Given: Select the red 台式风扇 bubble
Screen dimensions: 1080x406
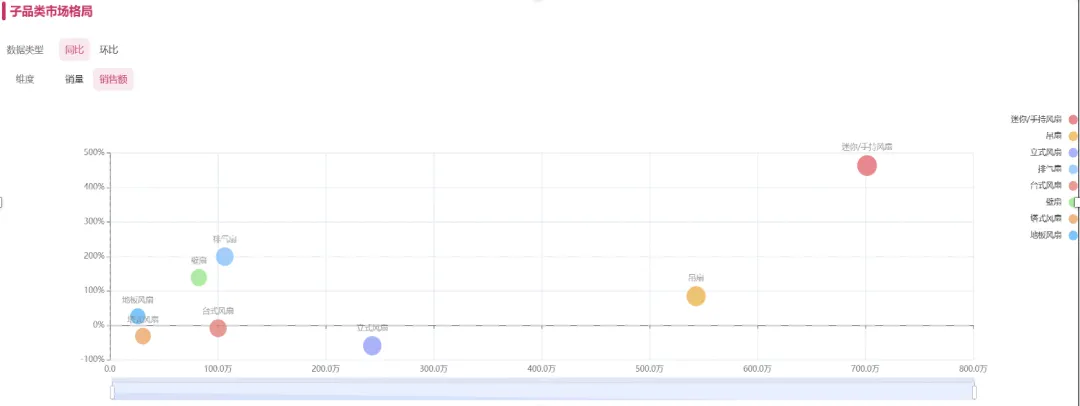Looking at the screenshot, I should point(218,328).
